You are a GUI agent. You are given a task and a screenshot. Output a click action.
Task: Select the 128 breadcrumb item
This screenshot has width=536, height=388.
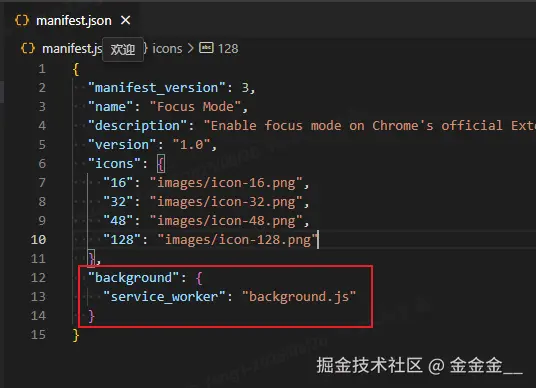pyautogui.click(x=228, y=49)
